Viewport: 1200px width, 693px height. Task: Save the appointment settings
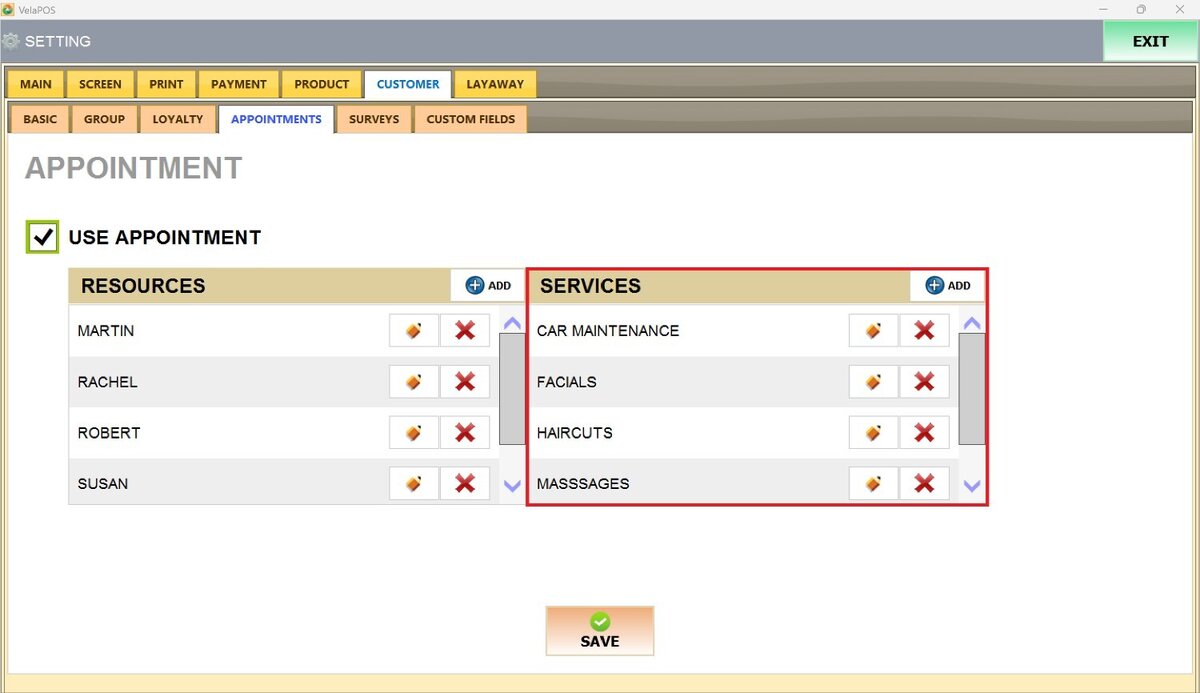(600, 631)
